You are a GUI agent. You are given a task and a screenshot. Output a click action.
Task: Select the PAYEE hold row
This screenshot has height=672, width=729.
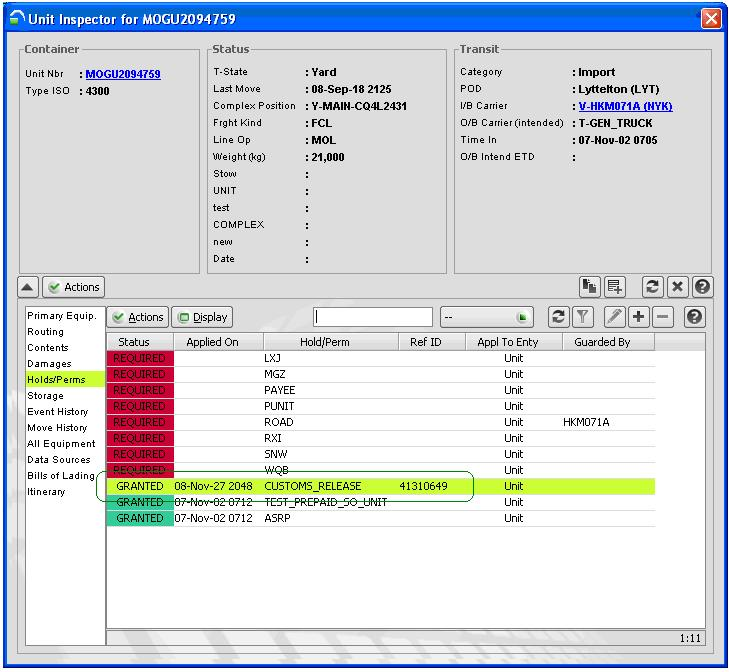pyautogui.click(x=381, y=391)
